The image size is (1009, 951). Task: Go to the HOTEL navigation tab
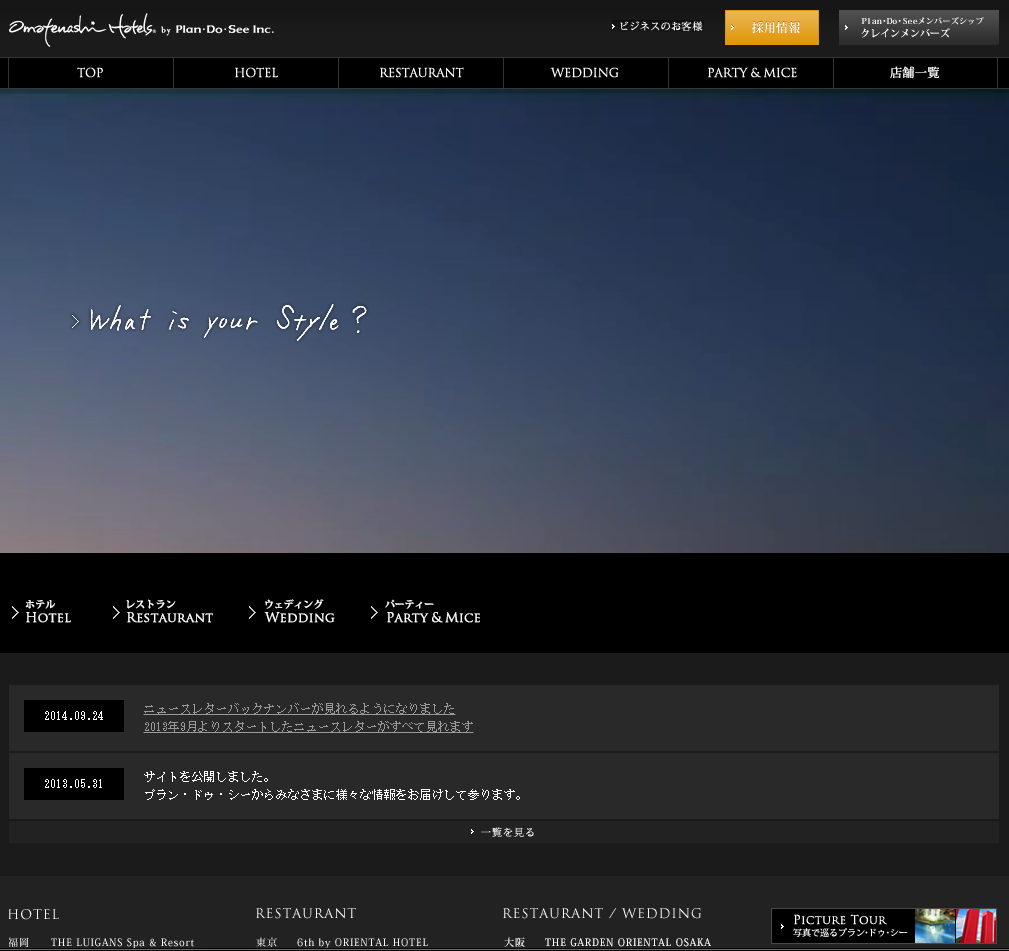pyautogui.click(x=256, y=73)
